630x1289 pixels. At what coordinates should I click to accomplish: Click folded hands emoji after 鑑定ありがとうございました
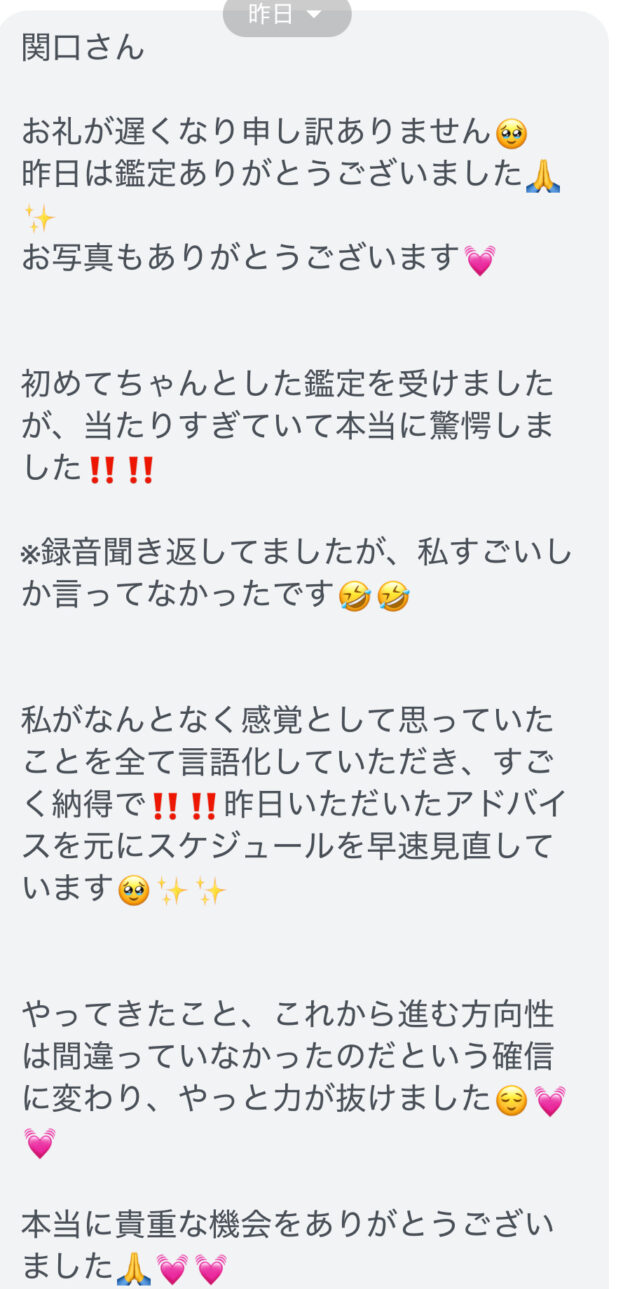click(543, 175)
